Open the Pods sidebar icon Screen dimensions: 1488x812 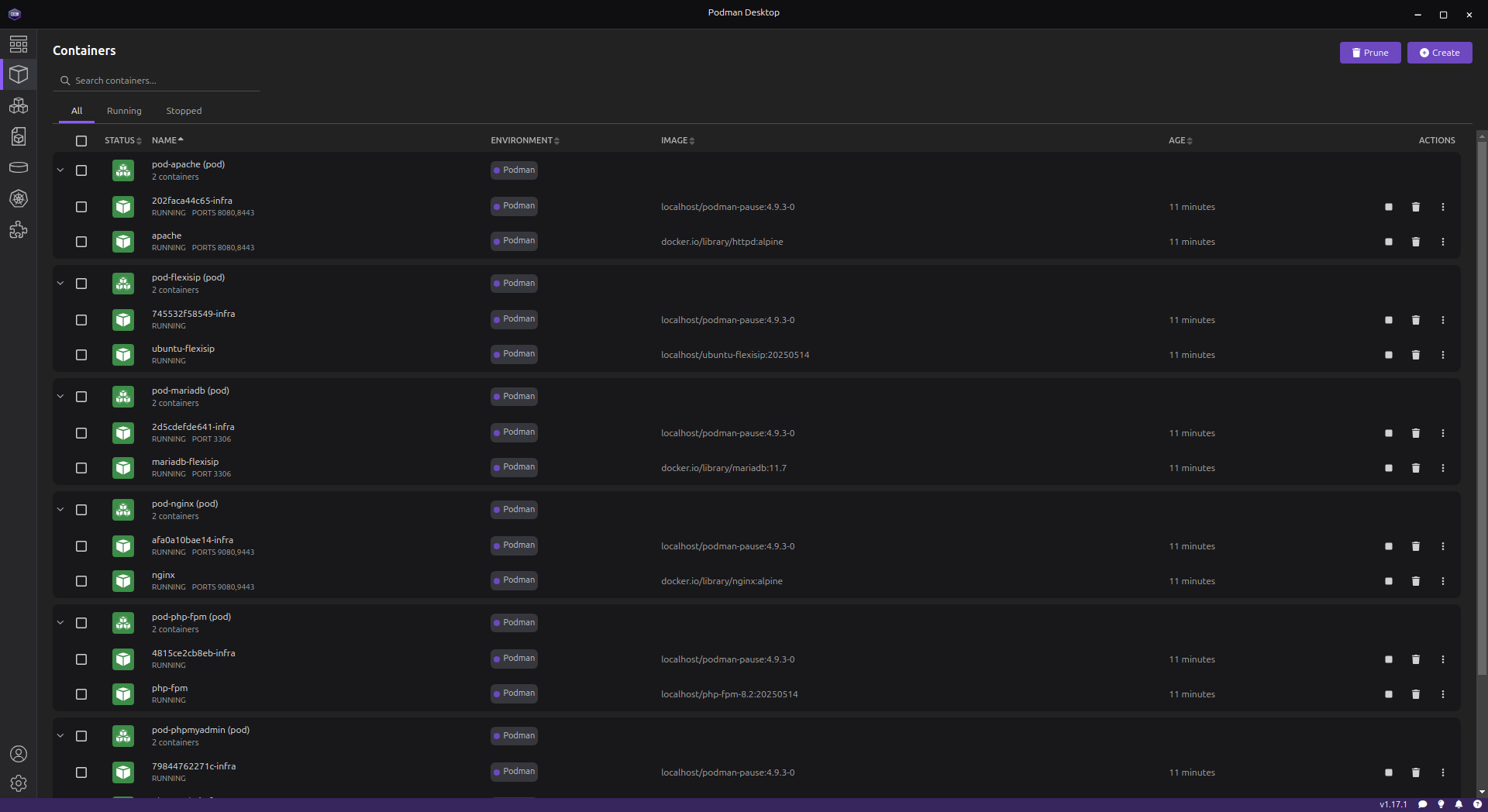click(x=19, y=105)
